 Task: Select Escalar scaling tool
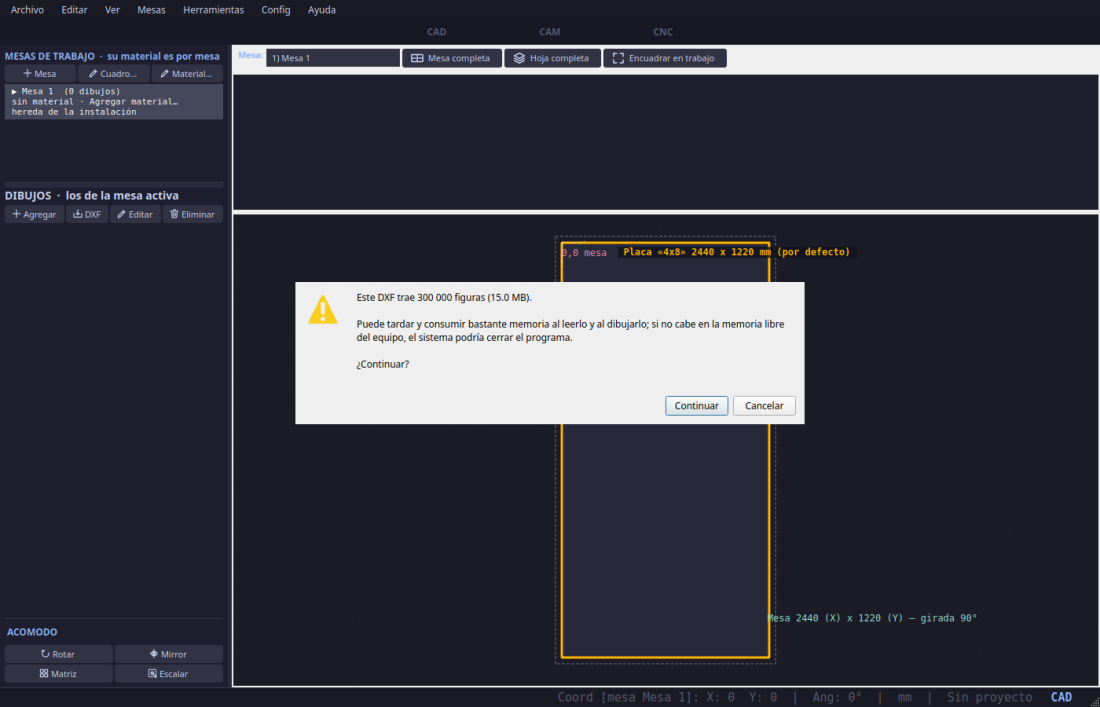click(x=168, y=674)
